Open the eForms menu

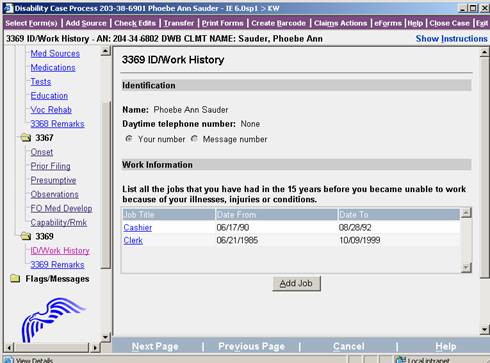[x=388, y=23]
